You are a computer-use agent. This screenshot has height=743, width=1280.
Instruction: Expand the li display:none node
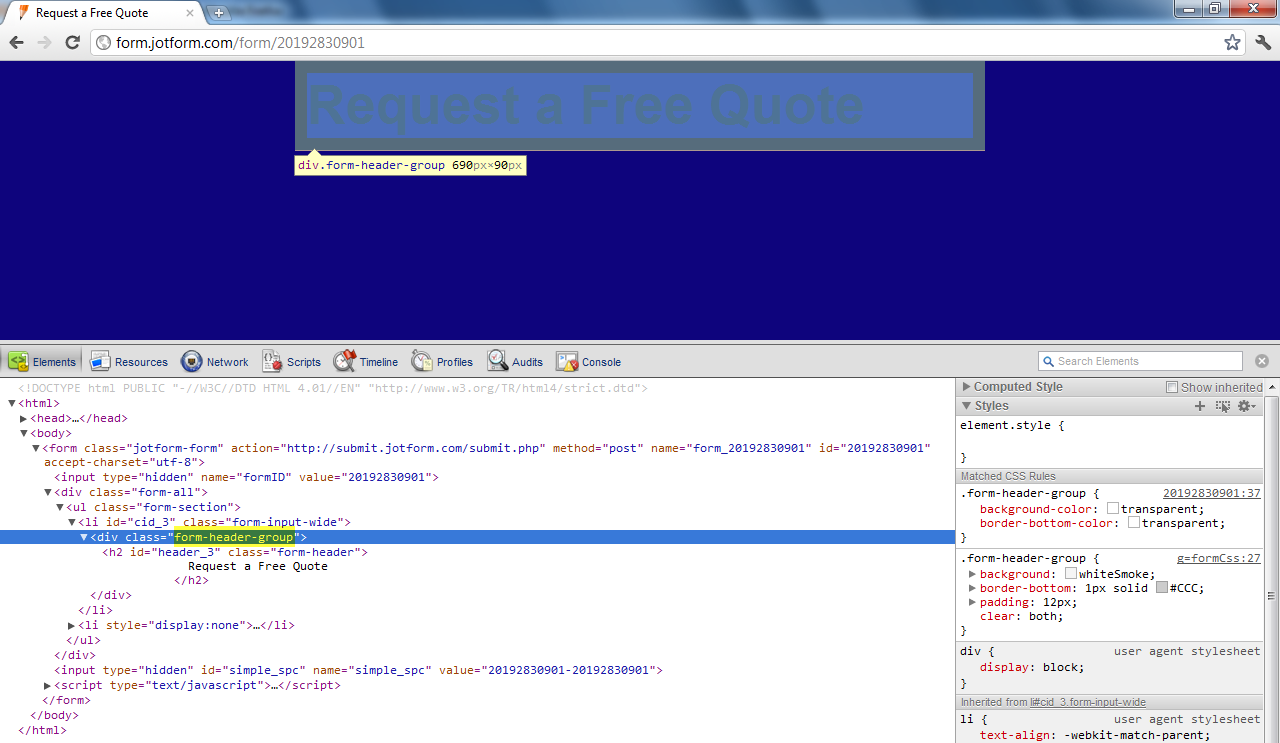point(72,625)
